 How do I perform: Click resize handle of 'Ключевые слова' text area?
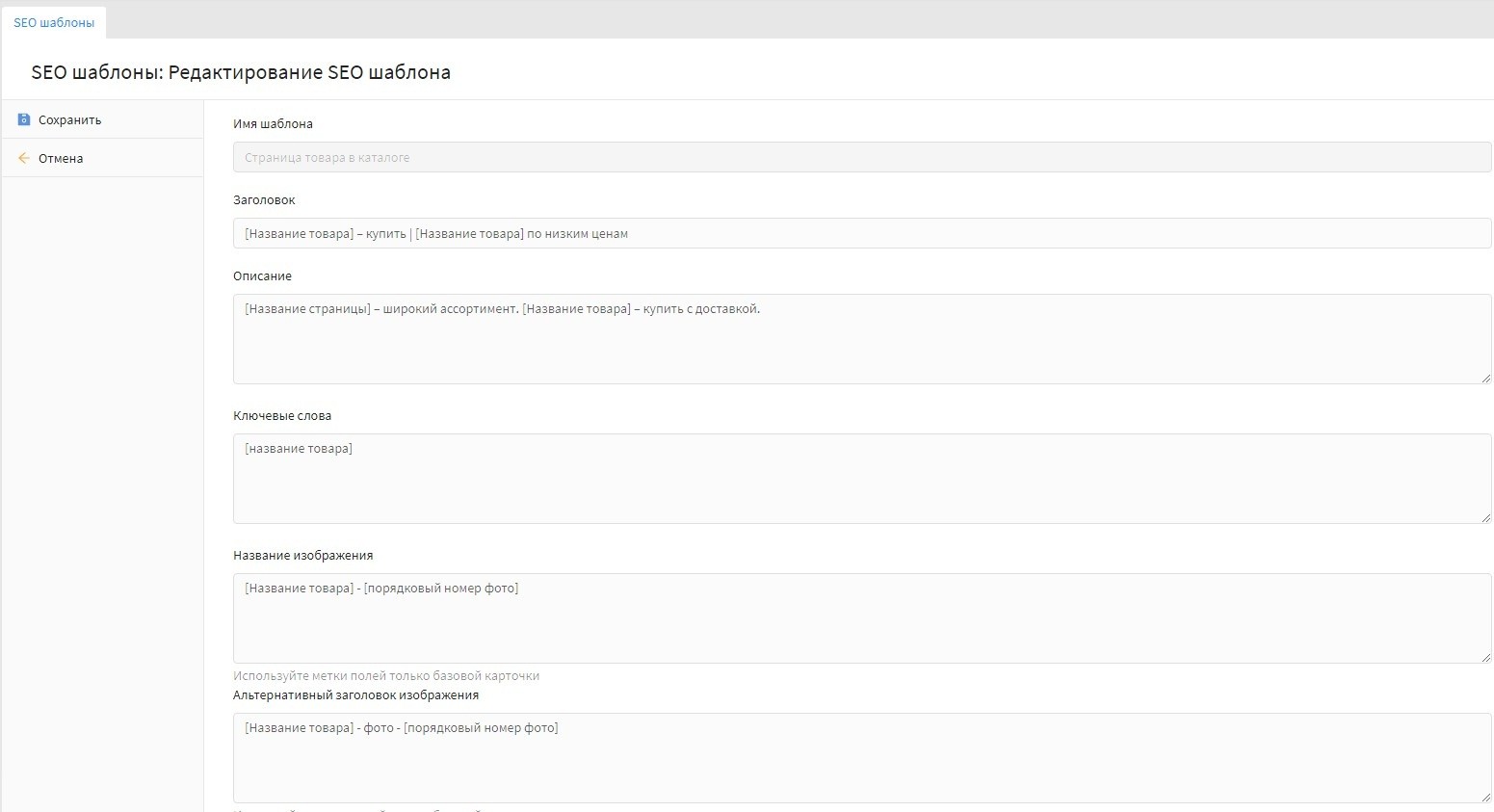[1486, 518]
